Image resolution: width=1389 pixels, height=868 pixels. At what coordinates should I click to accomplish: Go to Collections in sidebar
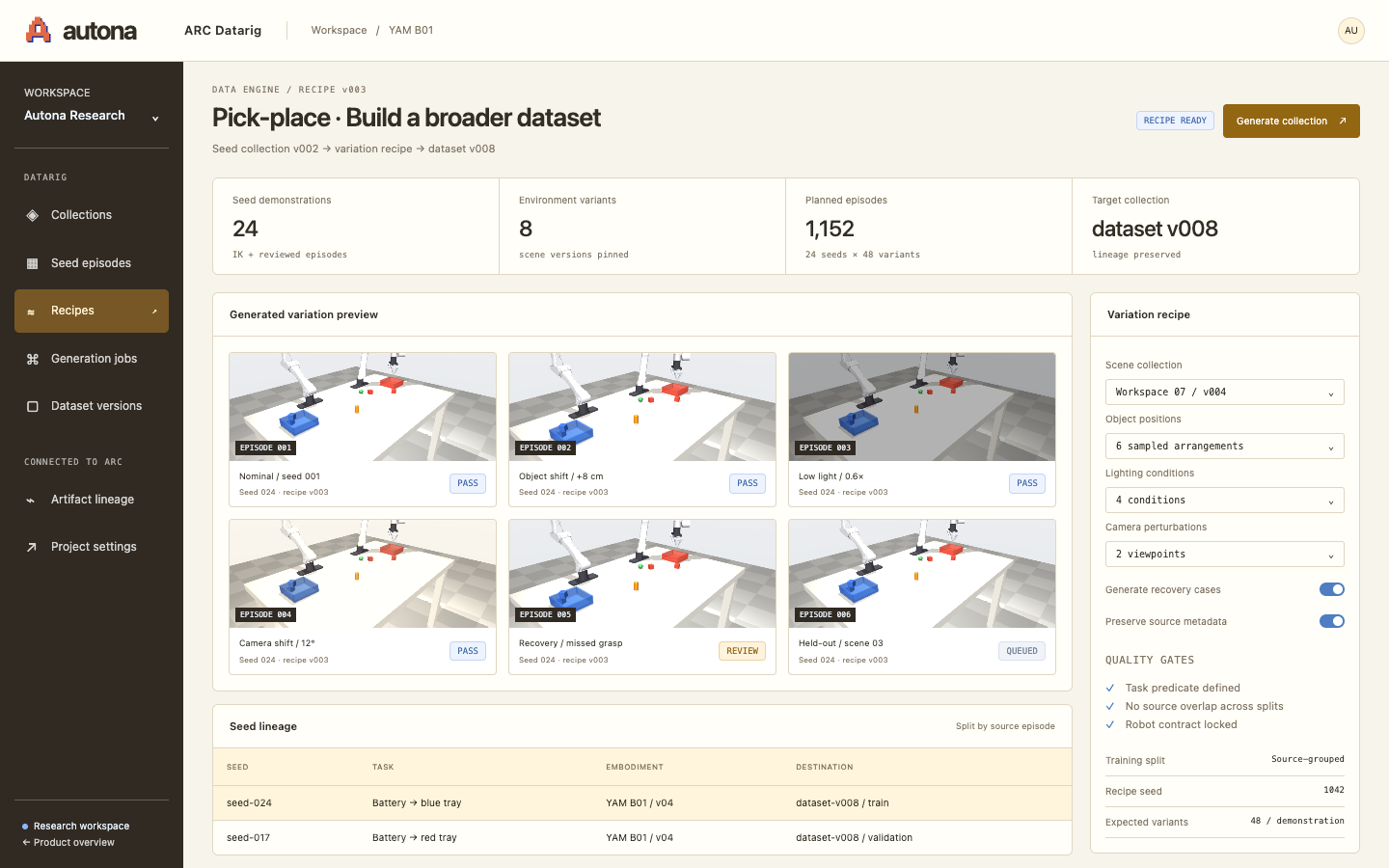pyautogui.click(x=92, y=215)
